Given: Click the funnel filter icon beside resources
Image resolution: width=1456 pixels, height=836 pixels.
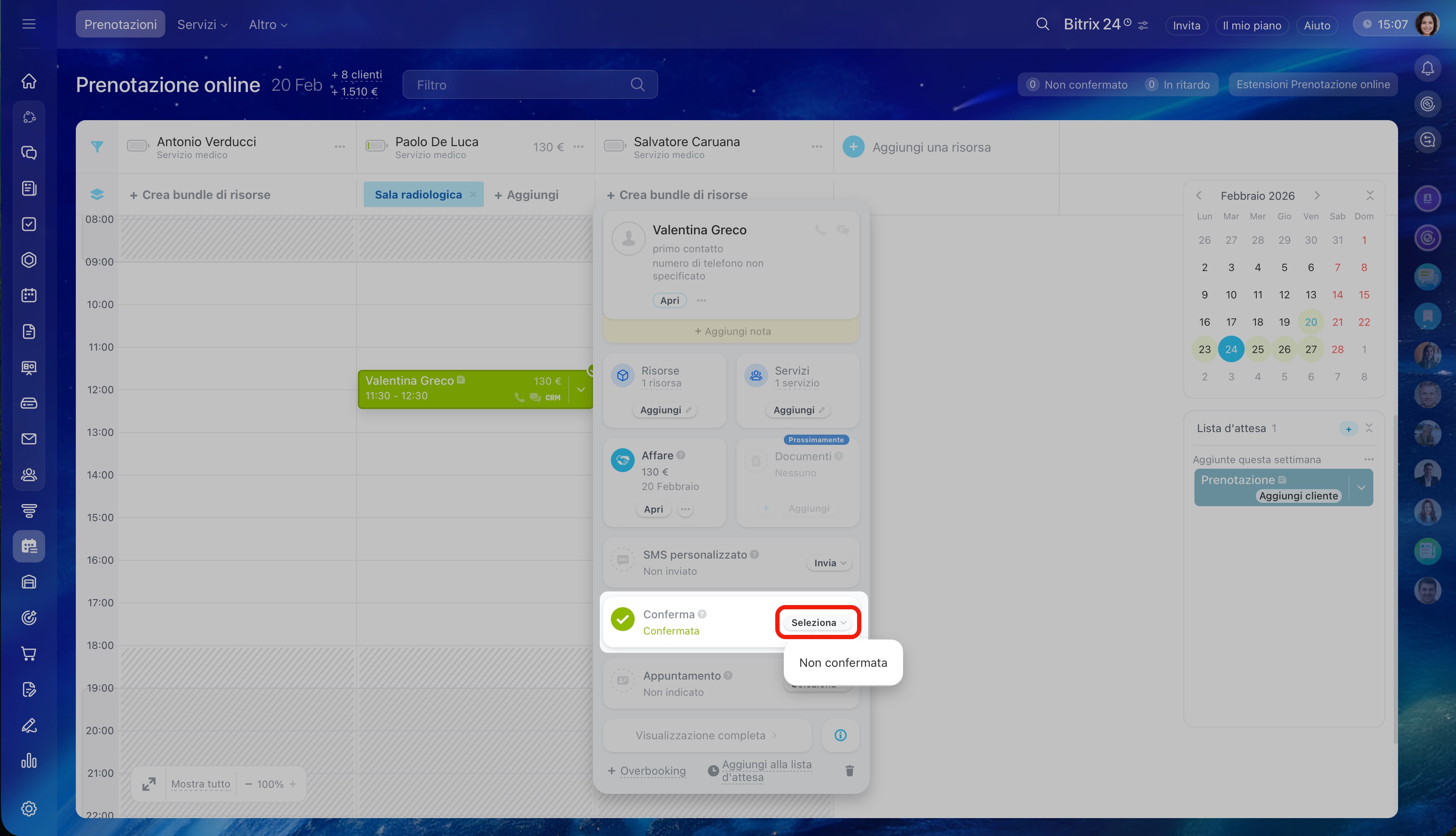Looking at the screenshot, I should click(97, 147).
